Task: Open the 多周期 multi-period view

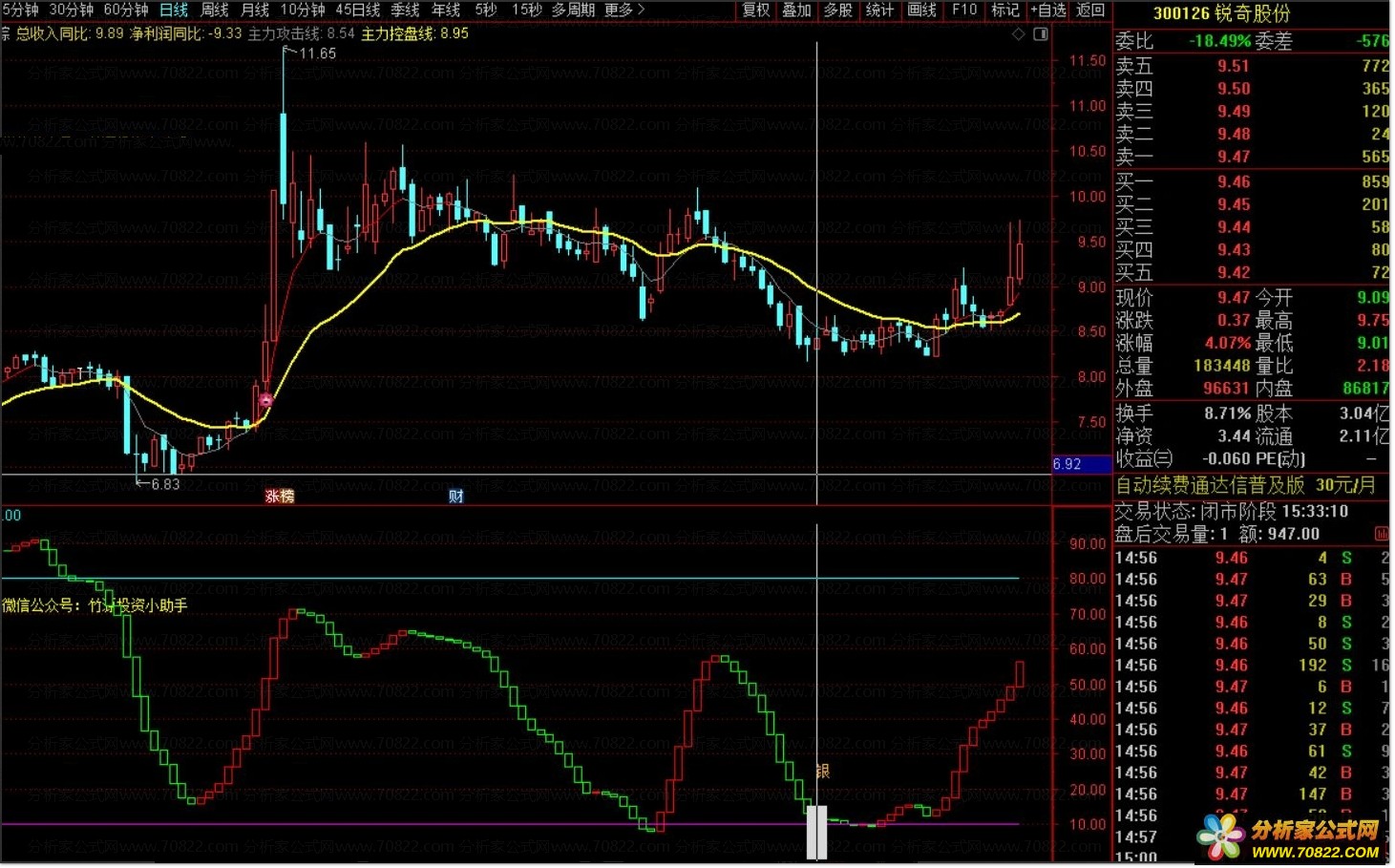Action: tap(573, 10)
